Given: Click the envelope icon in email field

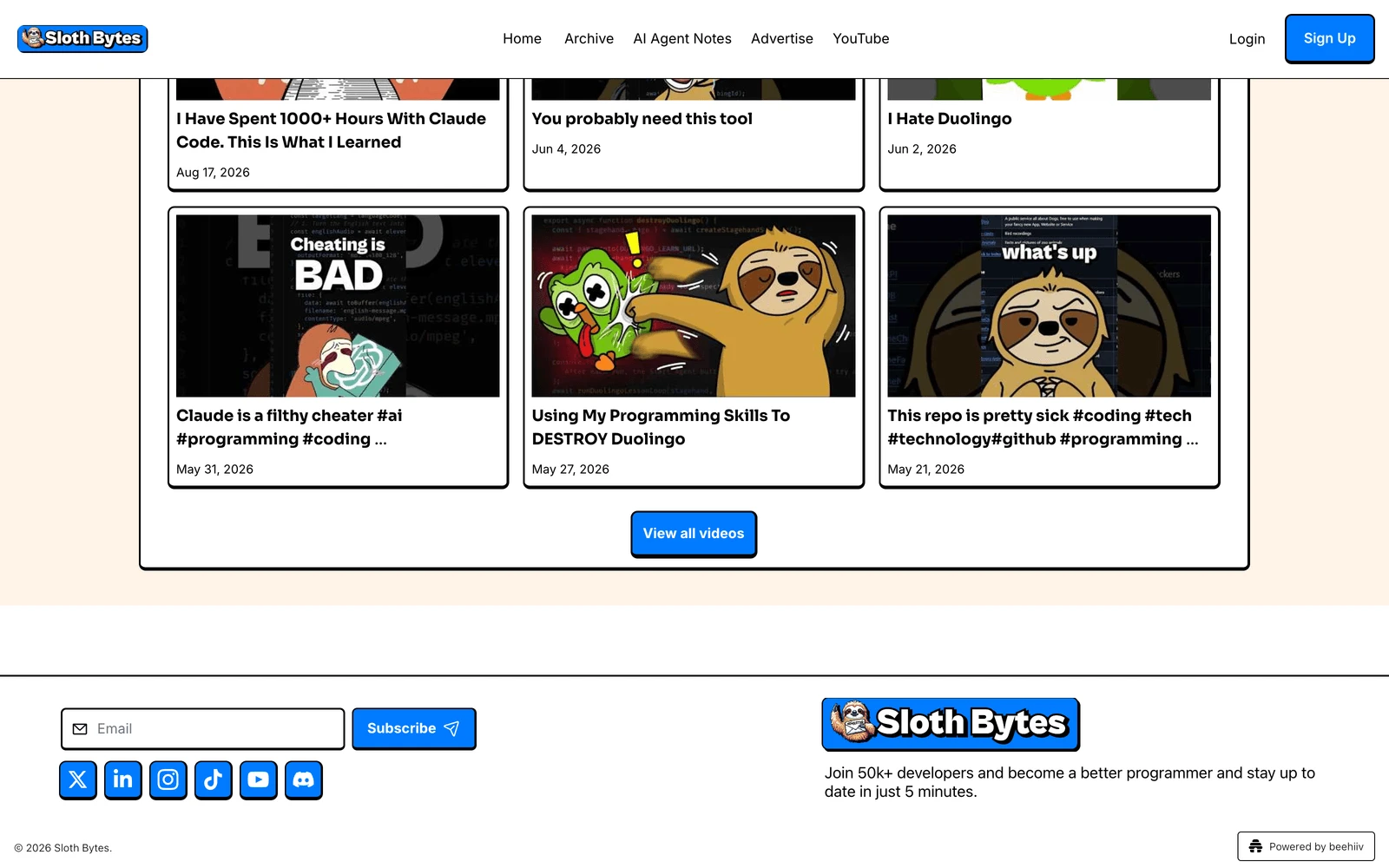Looking at the screenshot, I should [80, 729].
